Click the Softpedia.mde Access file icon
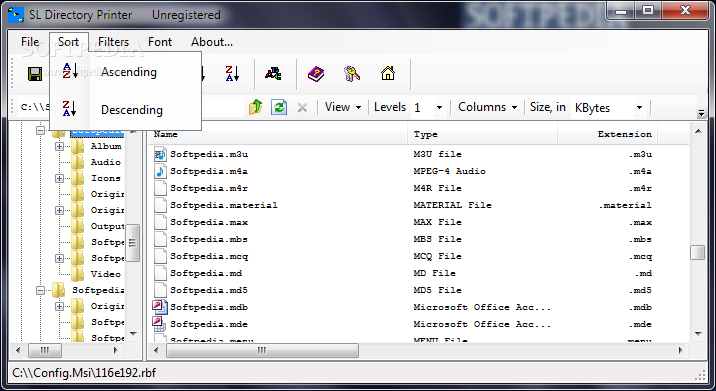 click(x=159, y=324)
